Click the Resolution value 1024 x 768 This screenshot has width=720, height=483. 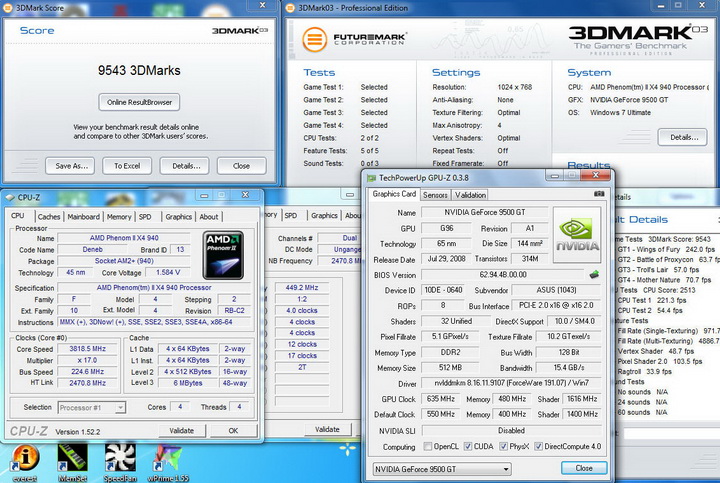515,87
